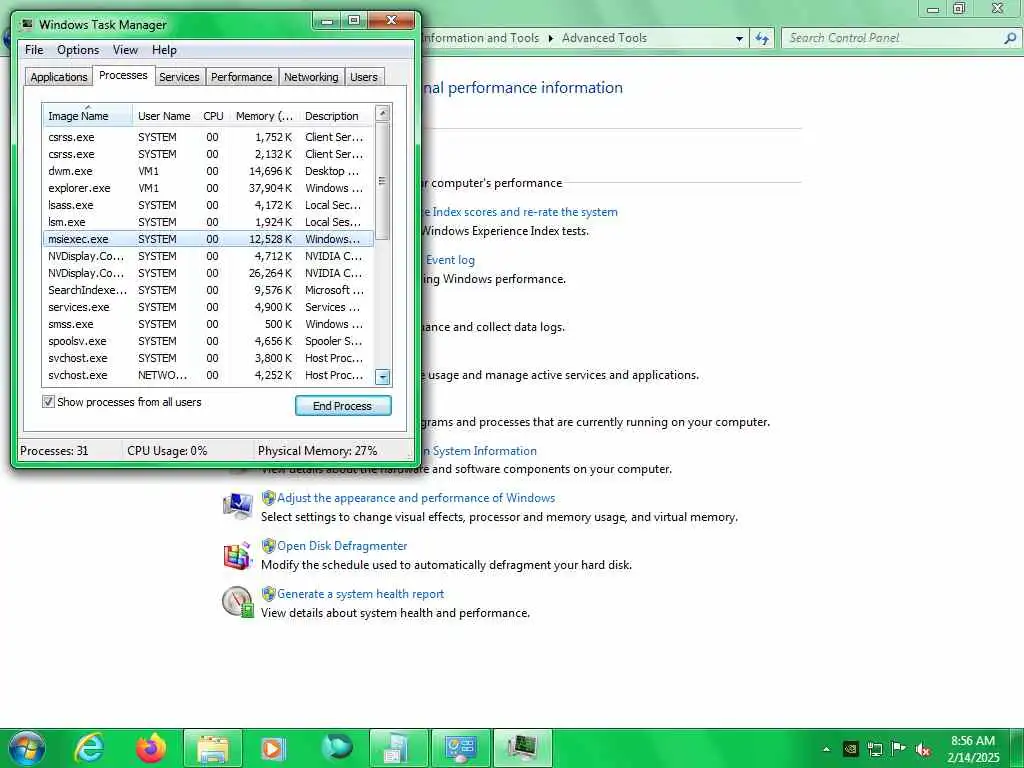The width and height of the screenshot is (1024, 768).
Task: Click Generate a system health report
Action: coord(360,594)
